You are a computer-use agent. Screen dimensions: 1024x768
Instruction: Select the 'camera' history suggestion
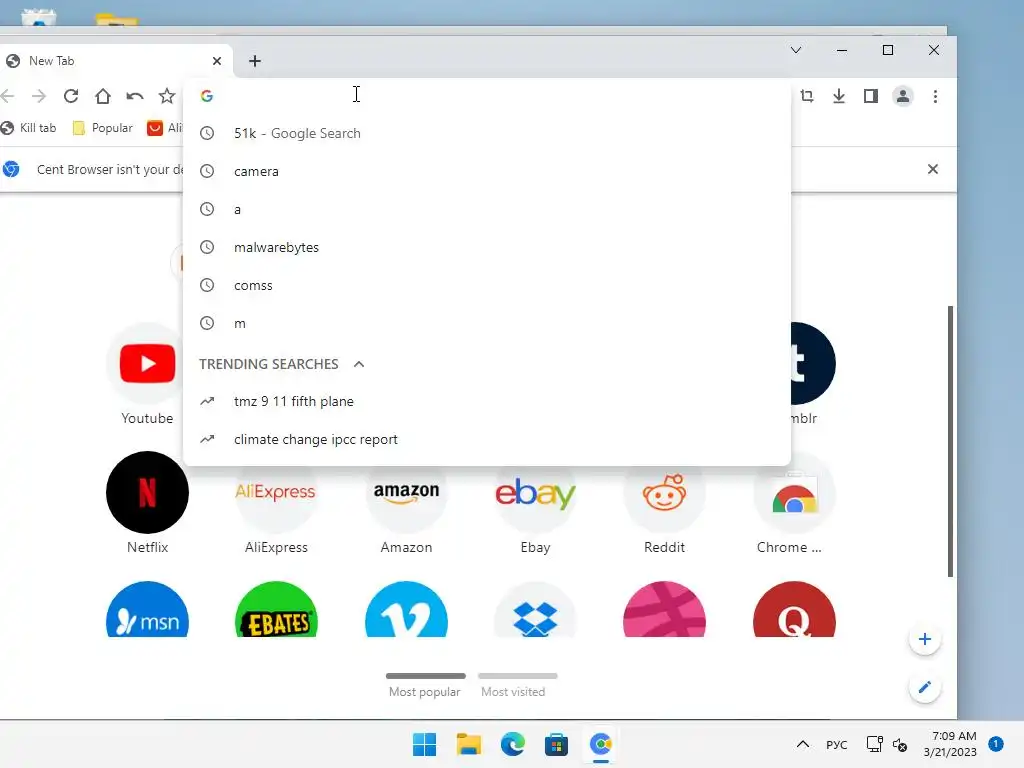tap(487, 171)
